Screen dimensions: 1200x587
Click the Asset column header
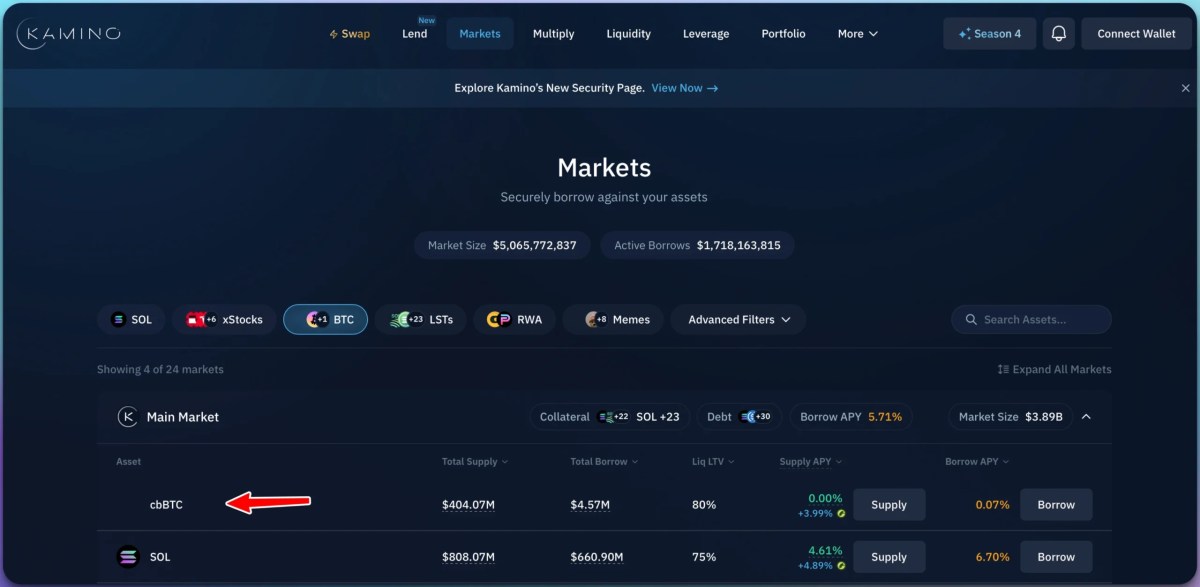[x=129, y=462]
